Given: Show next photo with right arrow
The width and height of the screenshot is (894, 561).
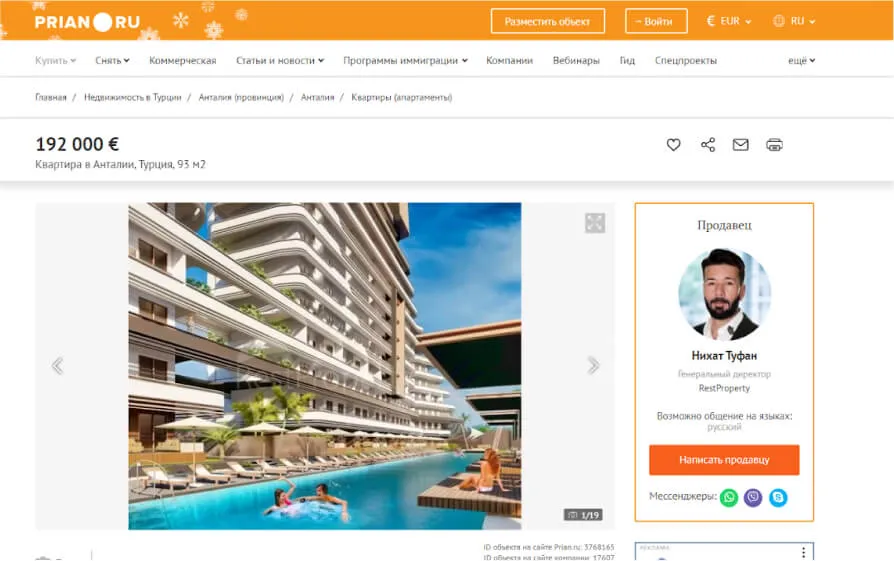Looking at the screenshot, I should pyautogui.click(x=593, y=366).
